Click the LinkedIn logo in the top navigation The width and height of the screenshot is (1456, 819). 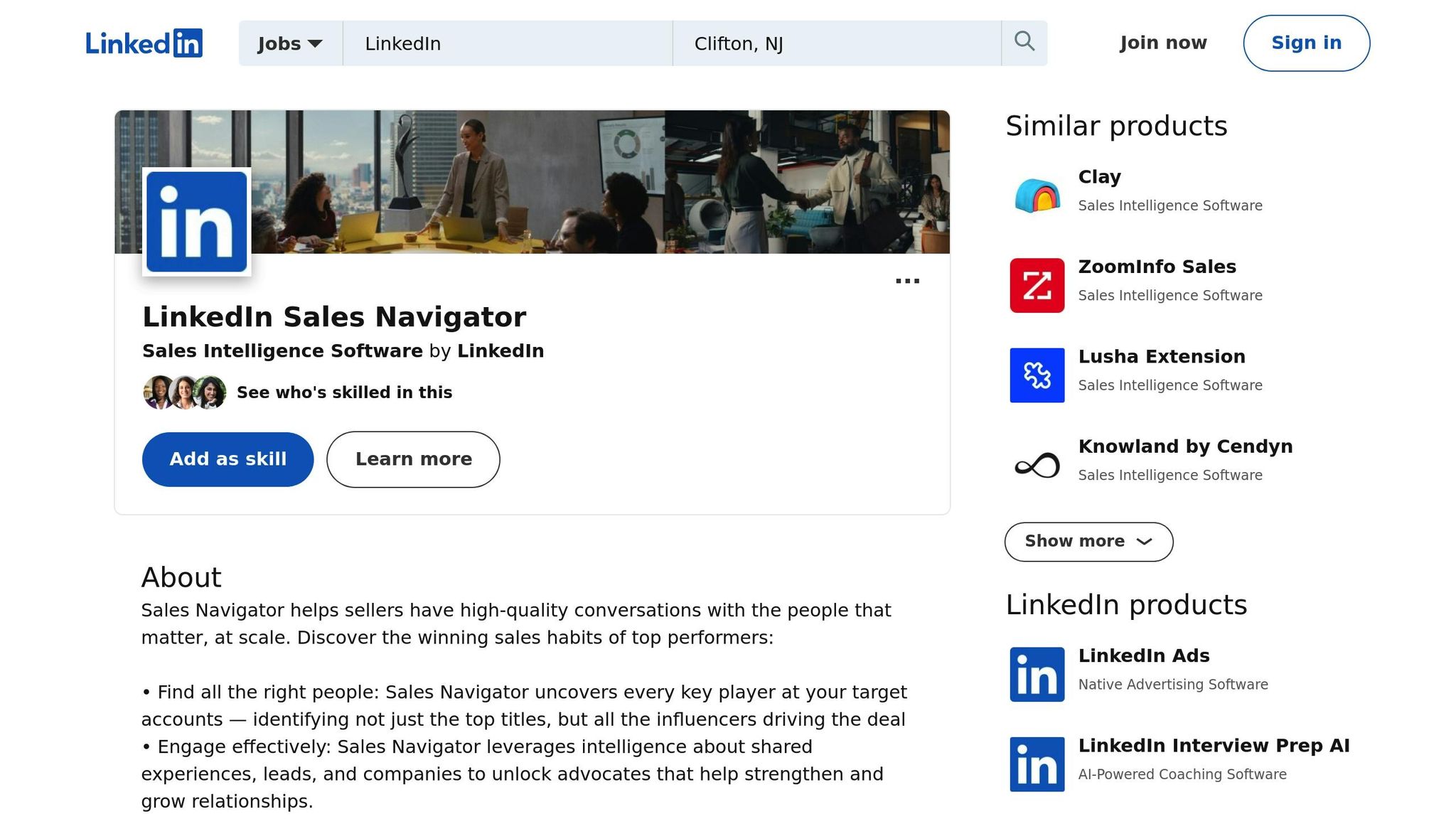coord(143,43)
